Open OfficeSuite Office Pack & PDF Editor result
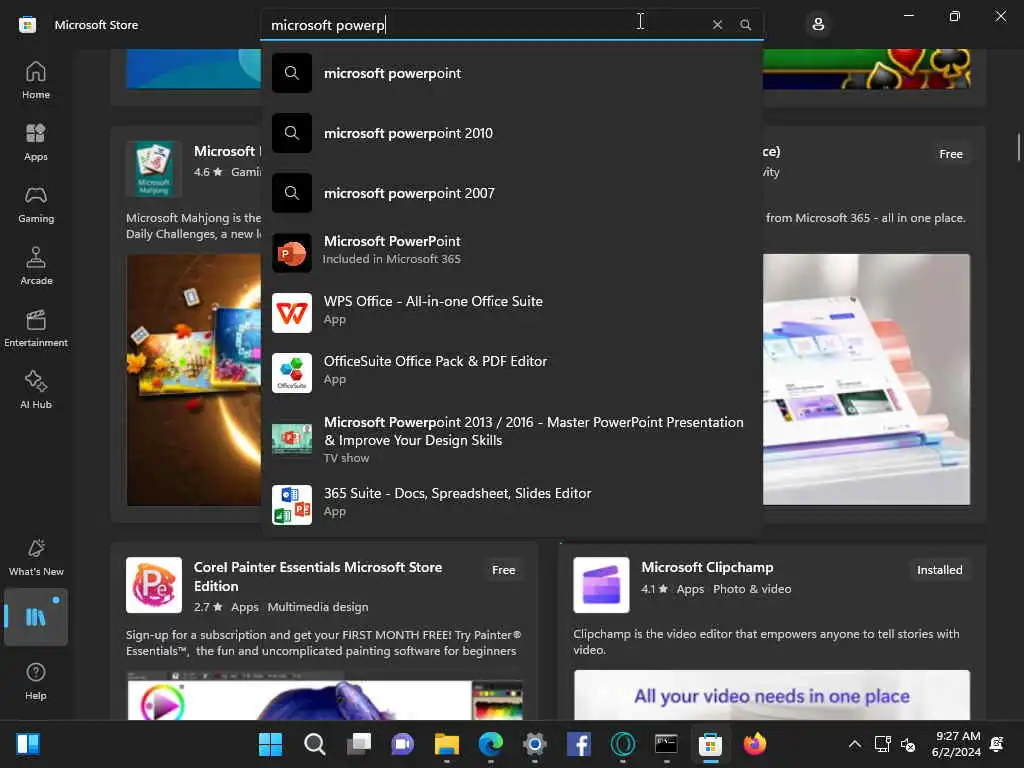Screen dimensions: 1024x768 click(511, 372)
